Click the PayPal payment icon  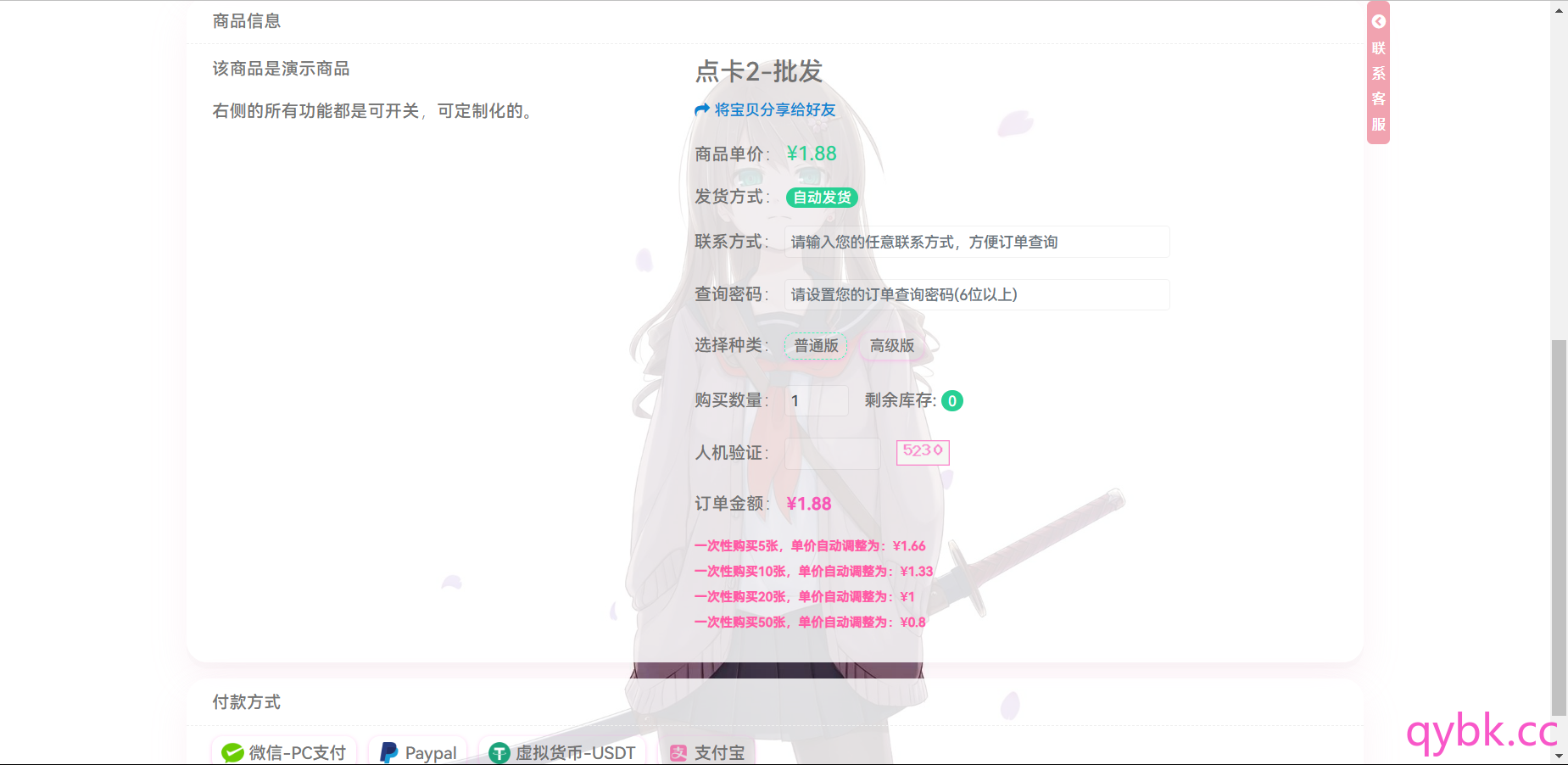(388, 752)
